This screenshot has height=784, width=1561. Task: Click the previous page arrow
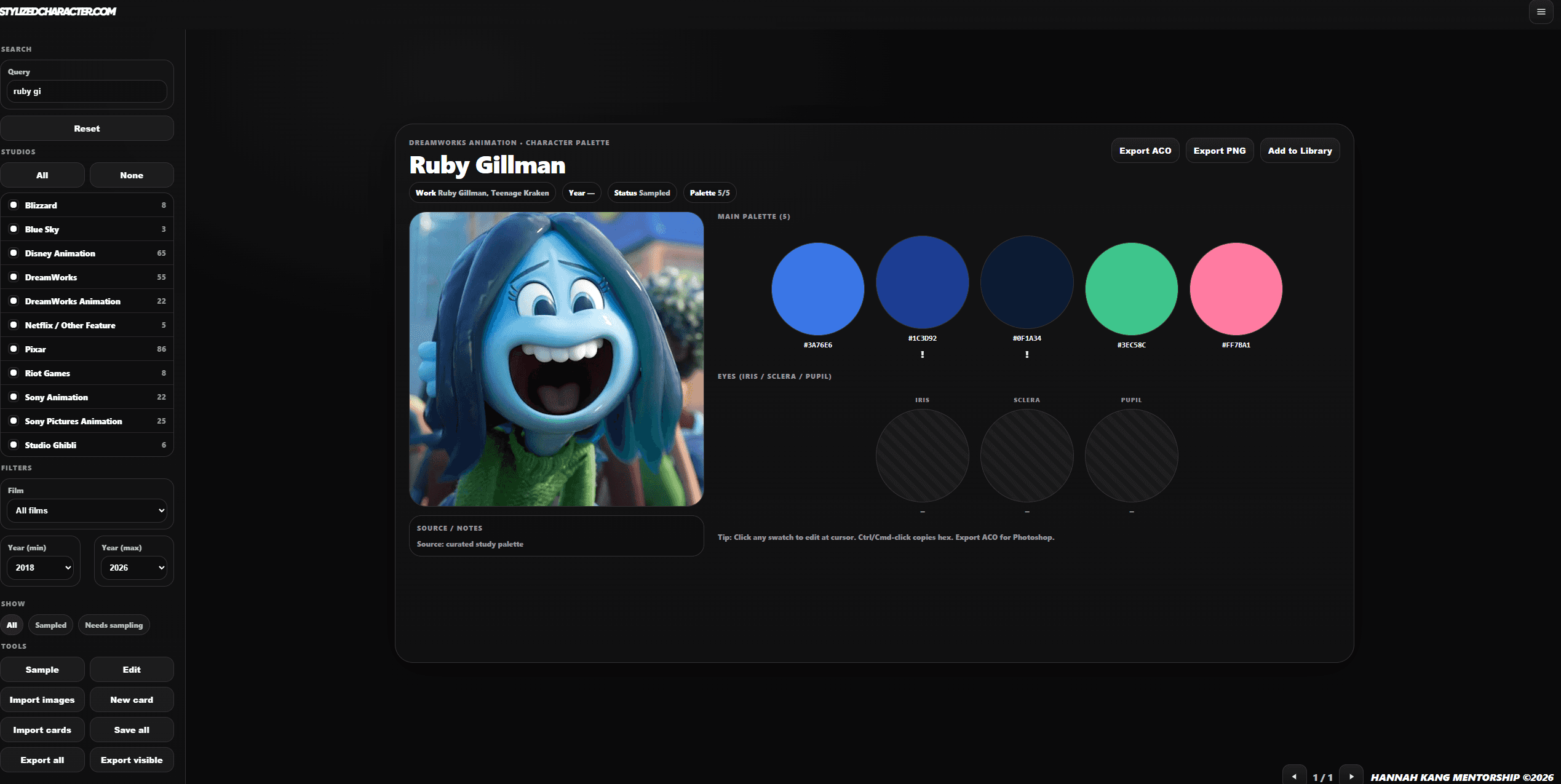click(x=1294, y=776)
